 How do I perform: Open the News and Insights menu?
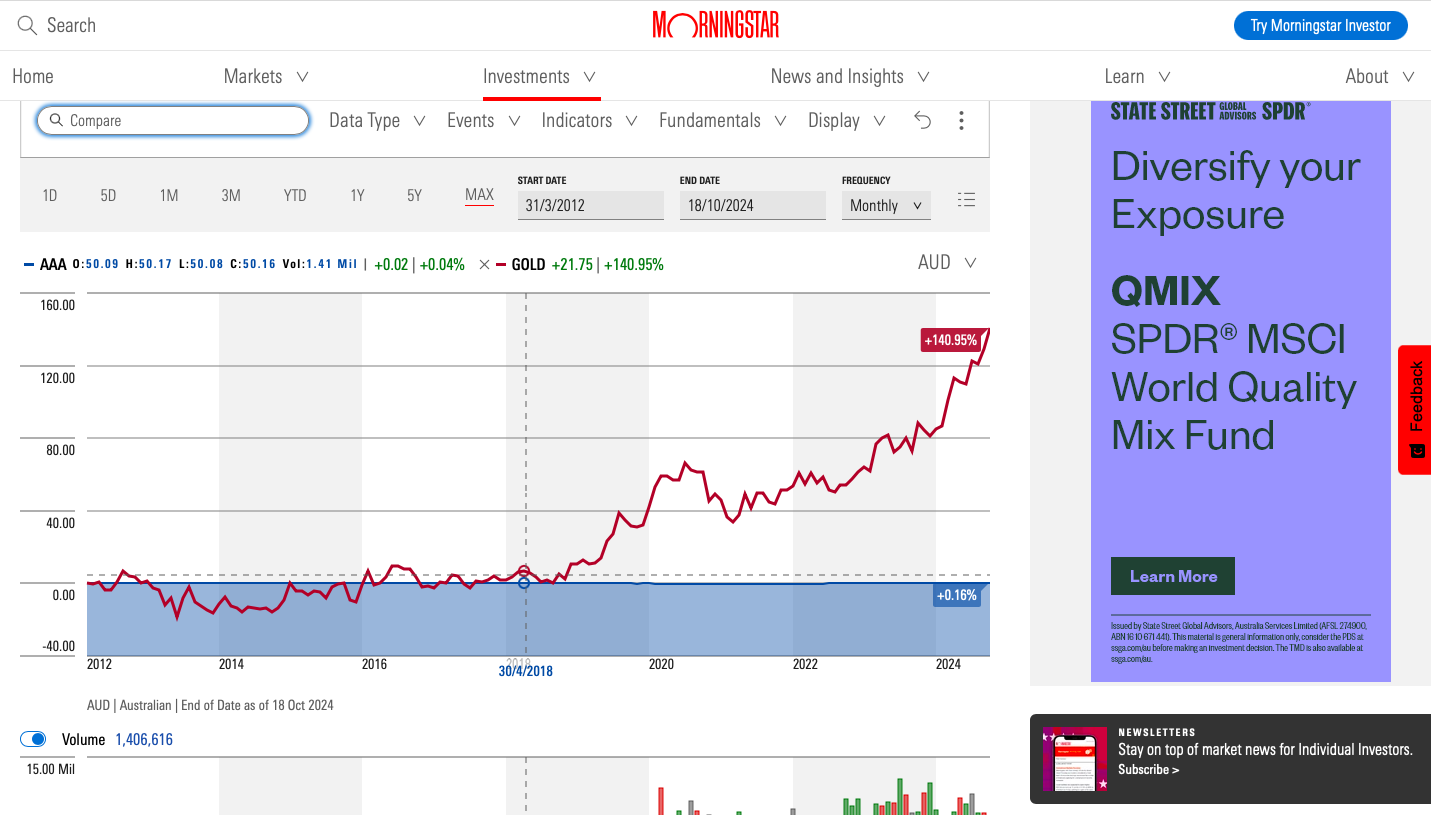[x=849, y=76]
